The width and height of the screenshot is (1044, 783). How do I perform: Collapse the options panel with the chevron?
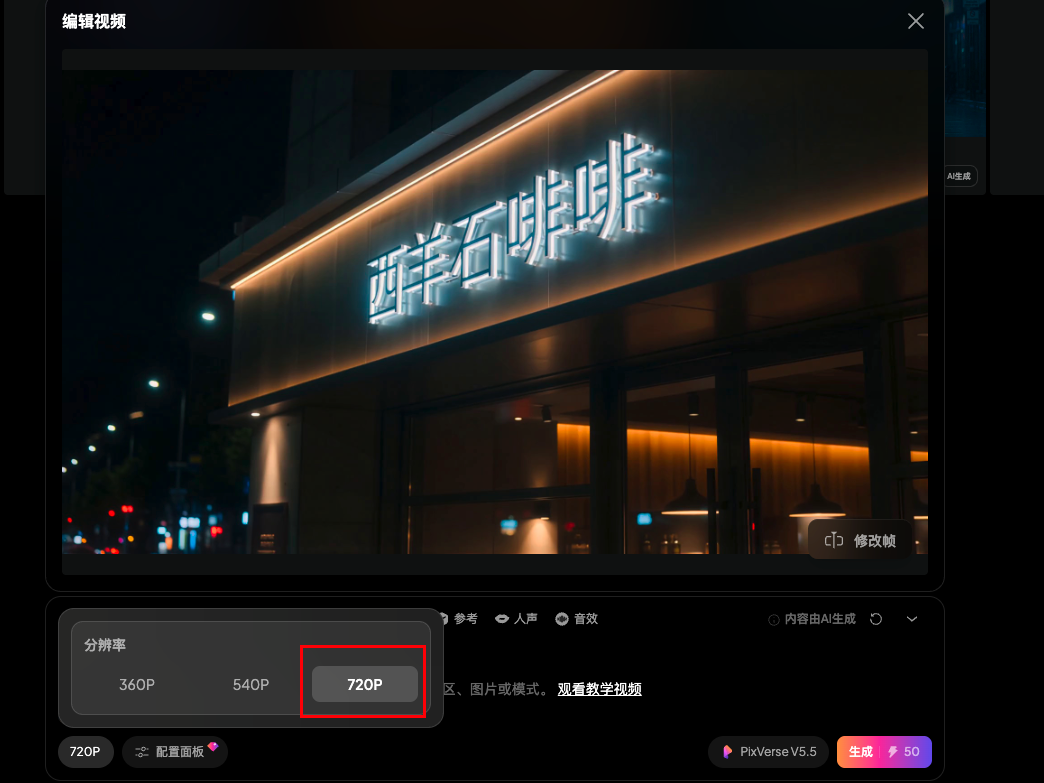[911, 618]
